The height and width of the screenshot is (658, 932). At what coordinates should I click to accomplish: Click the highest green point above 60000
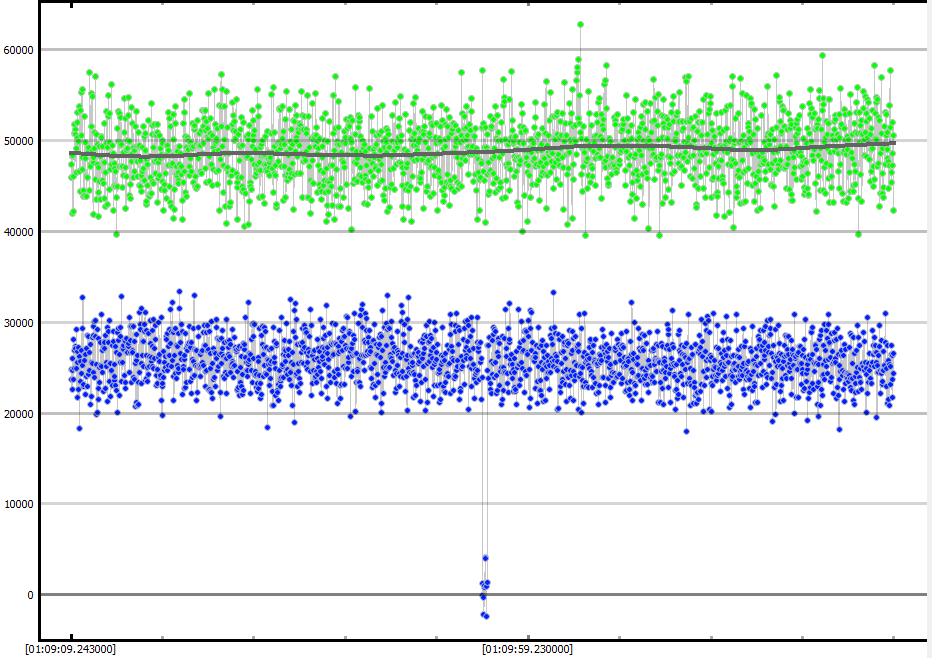580,25
